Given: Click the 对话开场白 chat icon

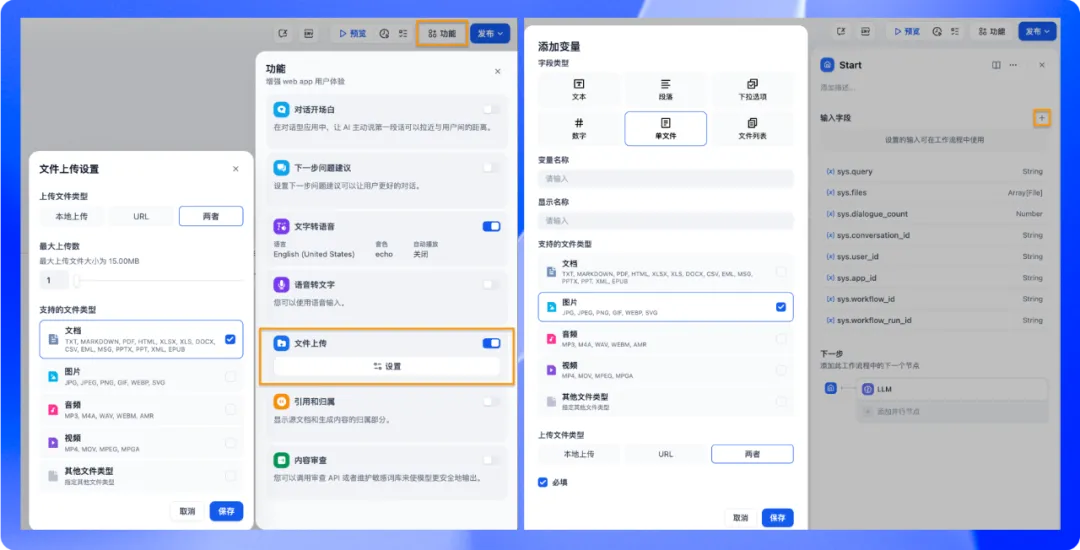Looking at the screenshot, I should click(x=281, y=109).
